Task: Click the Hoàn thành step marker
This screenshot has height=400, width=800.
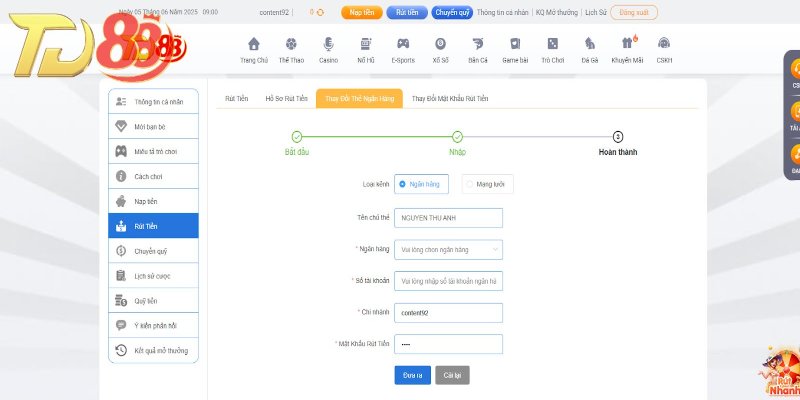Action: pyautogui.click(x=618, y=137)
